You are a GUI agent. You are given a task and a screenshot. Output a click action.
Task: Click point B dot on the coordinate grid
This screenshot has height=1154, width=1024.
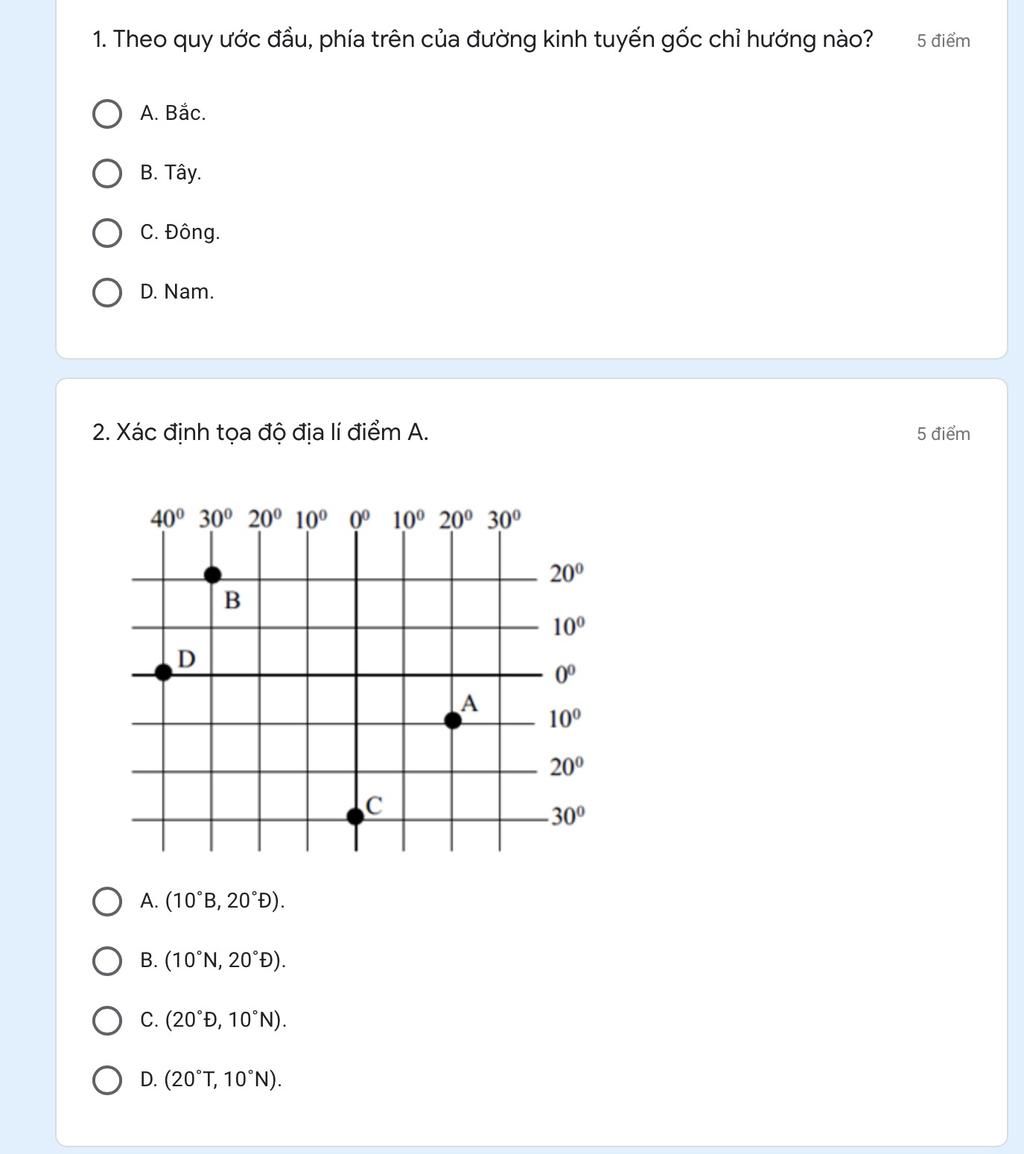212,575
